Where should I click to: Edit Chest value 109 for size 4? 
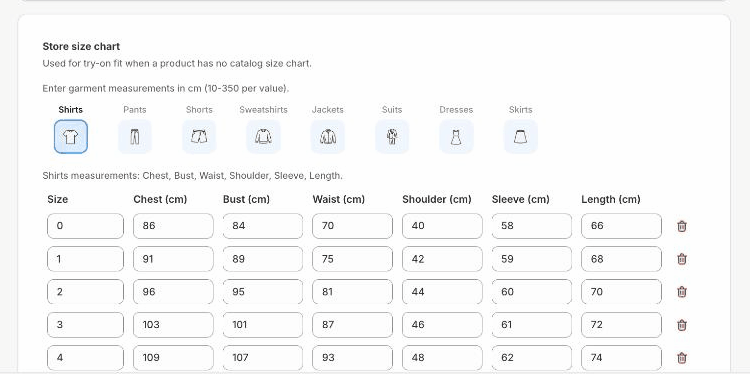tap(173, 358)
